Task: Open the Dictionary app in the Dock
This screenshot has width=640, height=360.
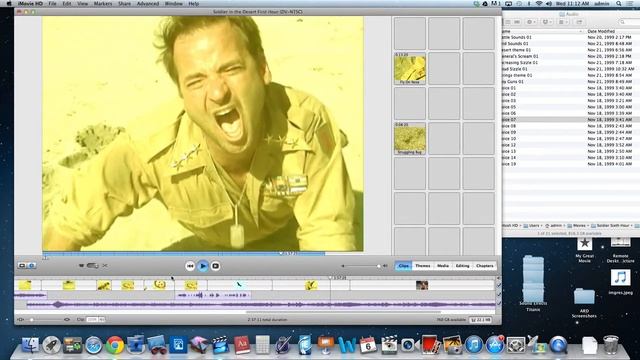Action: pos(242,345)
